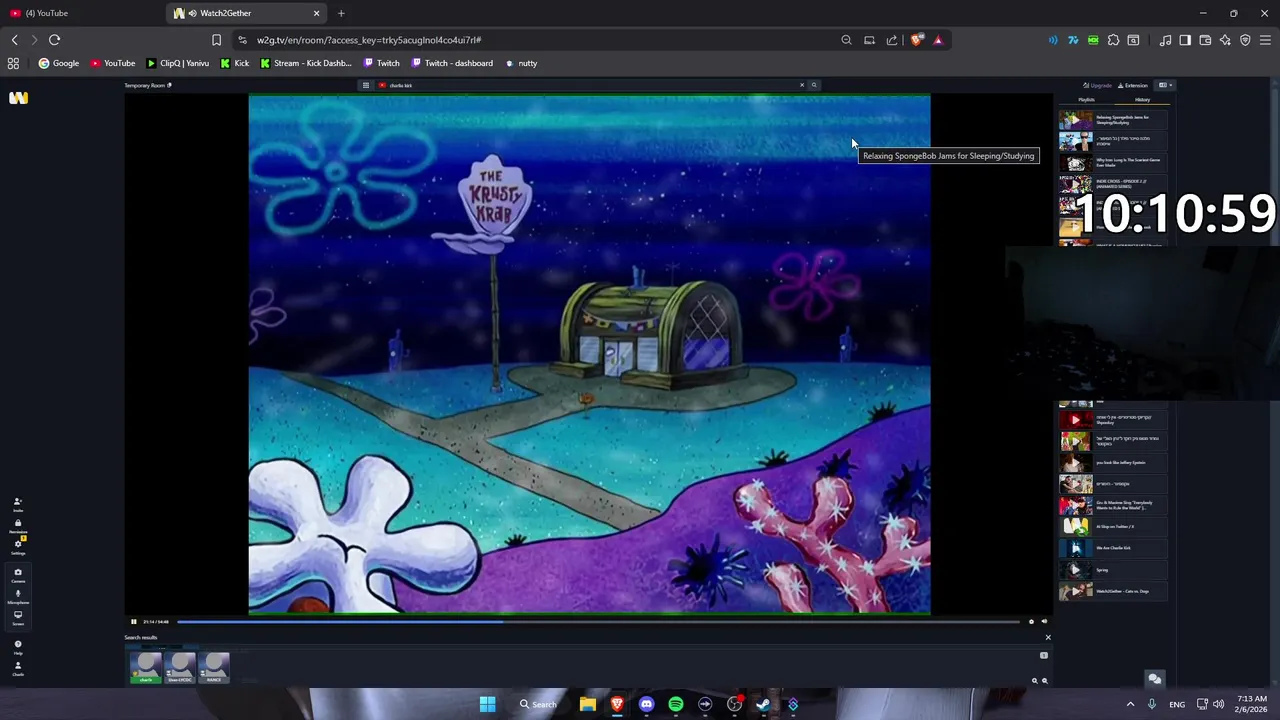Mute the video player volume
The image size is (1280, 720).
(x=1044, y=622)
